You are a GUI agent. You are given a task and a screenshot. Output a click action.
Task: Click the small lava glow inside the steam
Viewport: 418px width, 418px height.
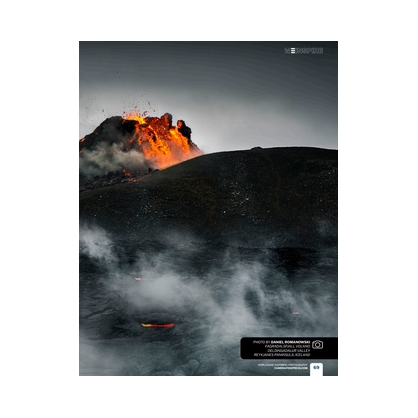pos(137,279)
